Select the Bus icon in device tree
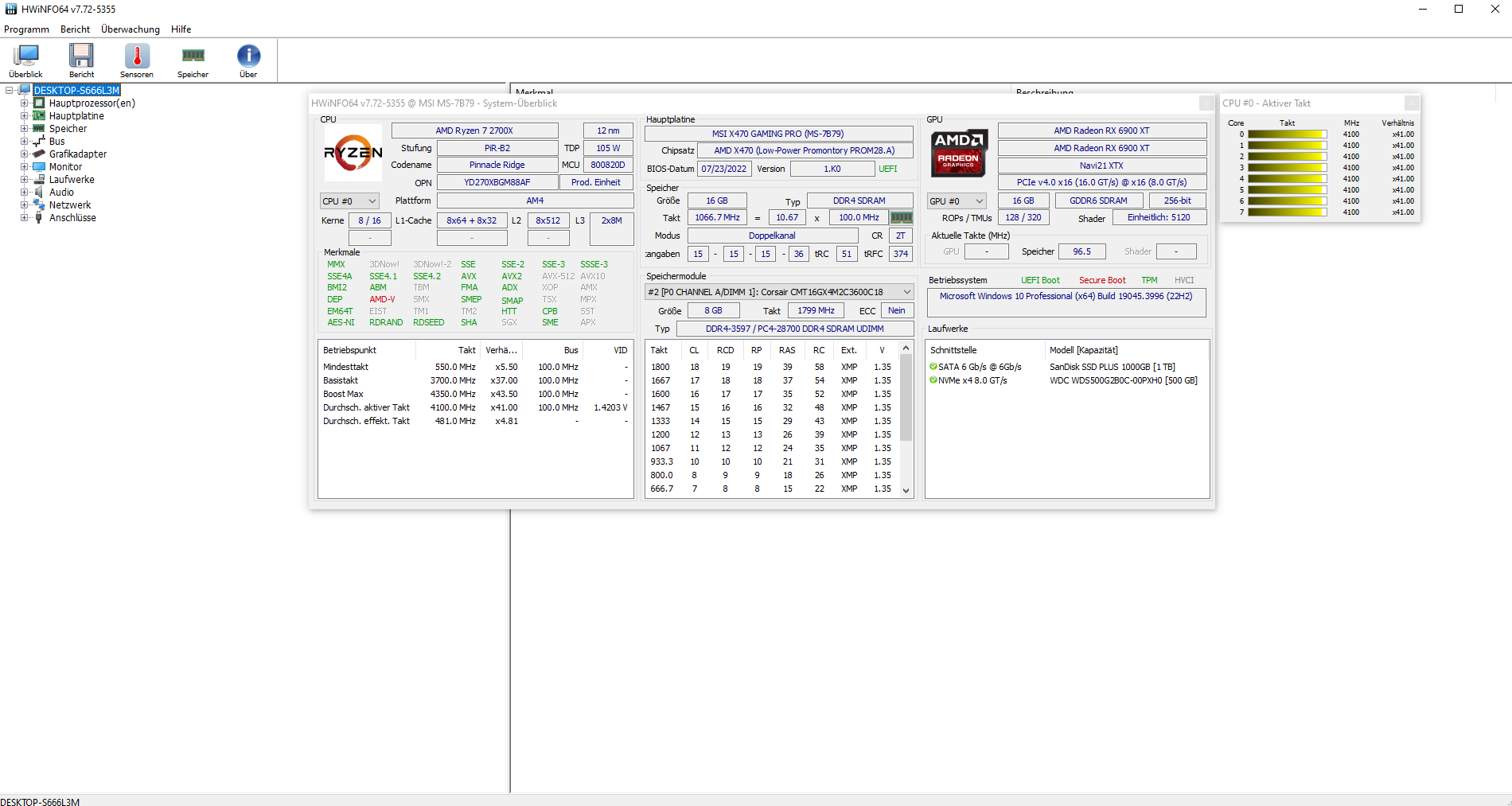This screenshot has height=806, width=1512. [x=39, y=142]
